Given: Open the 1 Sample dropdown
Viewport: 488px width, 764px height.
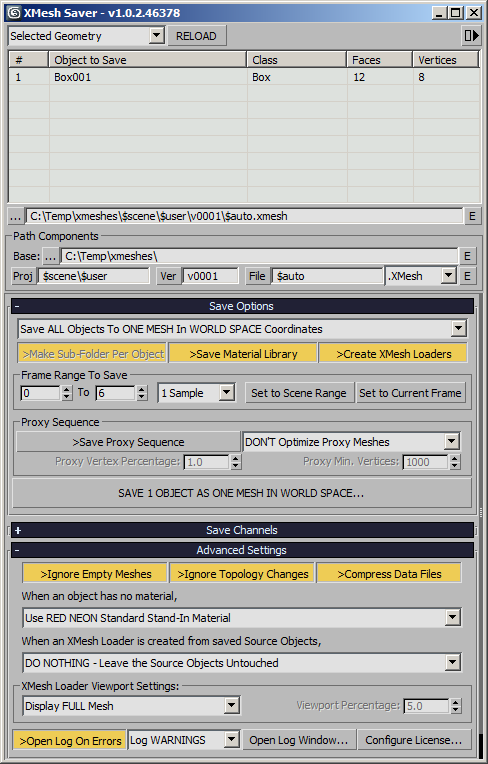Looking at the screenshot, I should [197, 393].
